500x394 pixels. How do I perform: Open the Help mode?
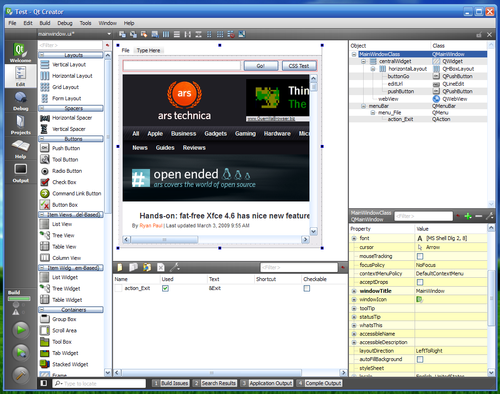(20, 149)
